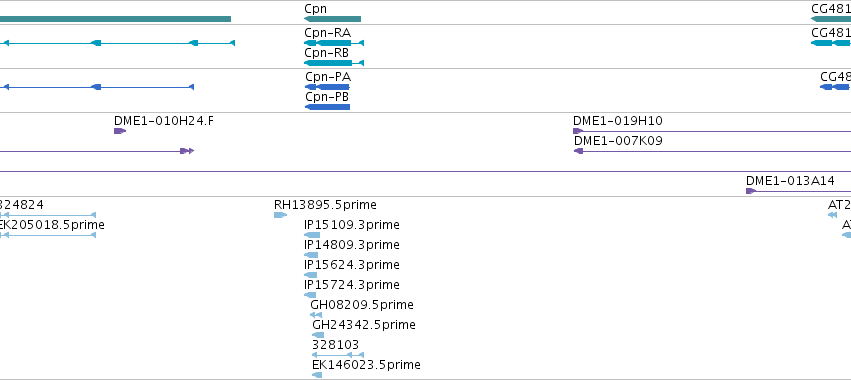The width and height of the screenshot is (851, 380).
Task: Click the Cpn-PA protein feature
Action: click(327, 87)
